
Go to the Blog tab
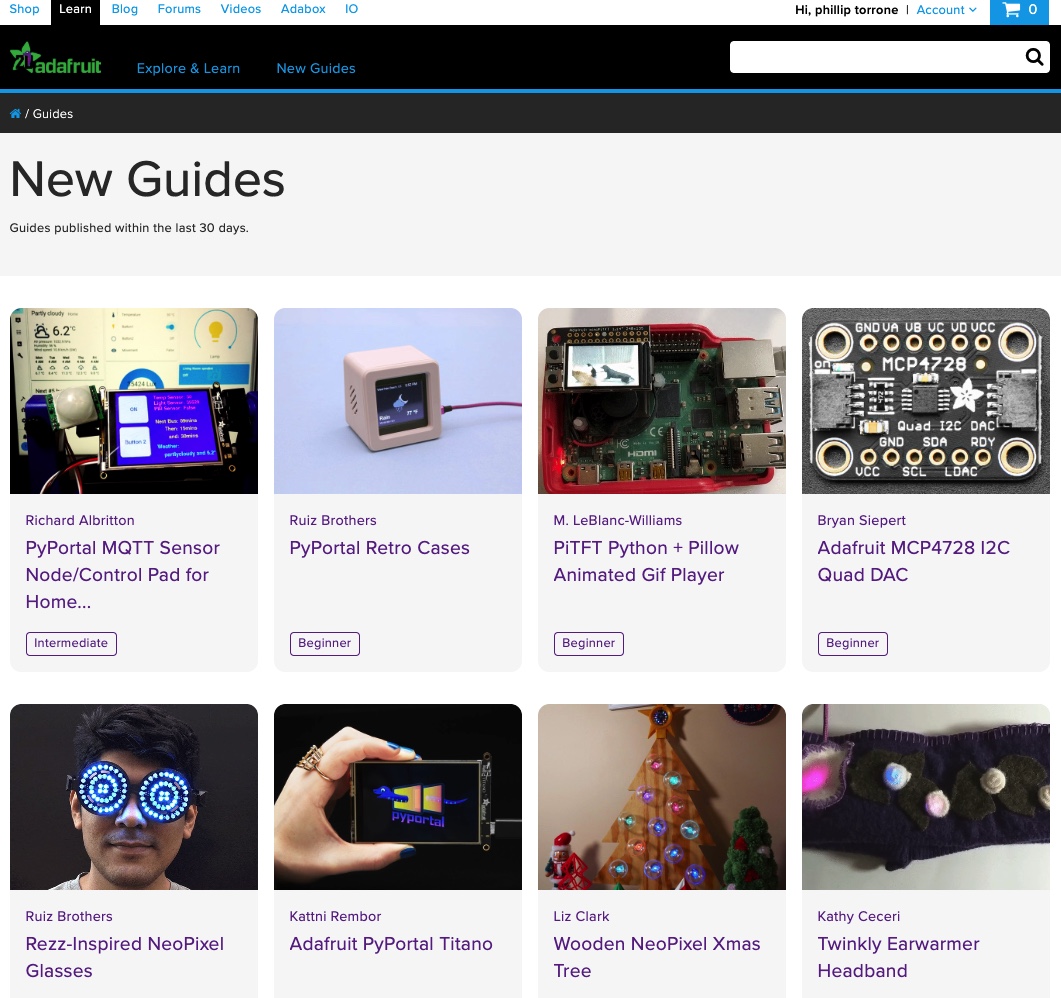pos(125,9)
